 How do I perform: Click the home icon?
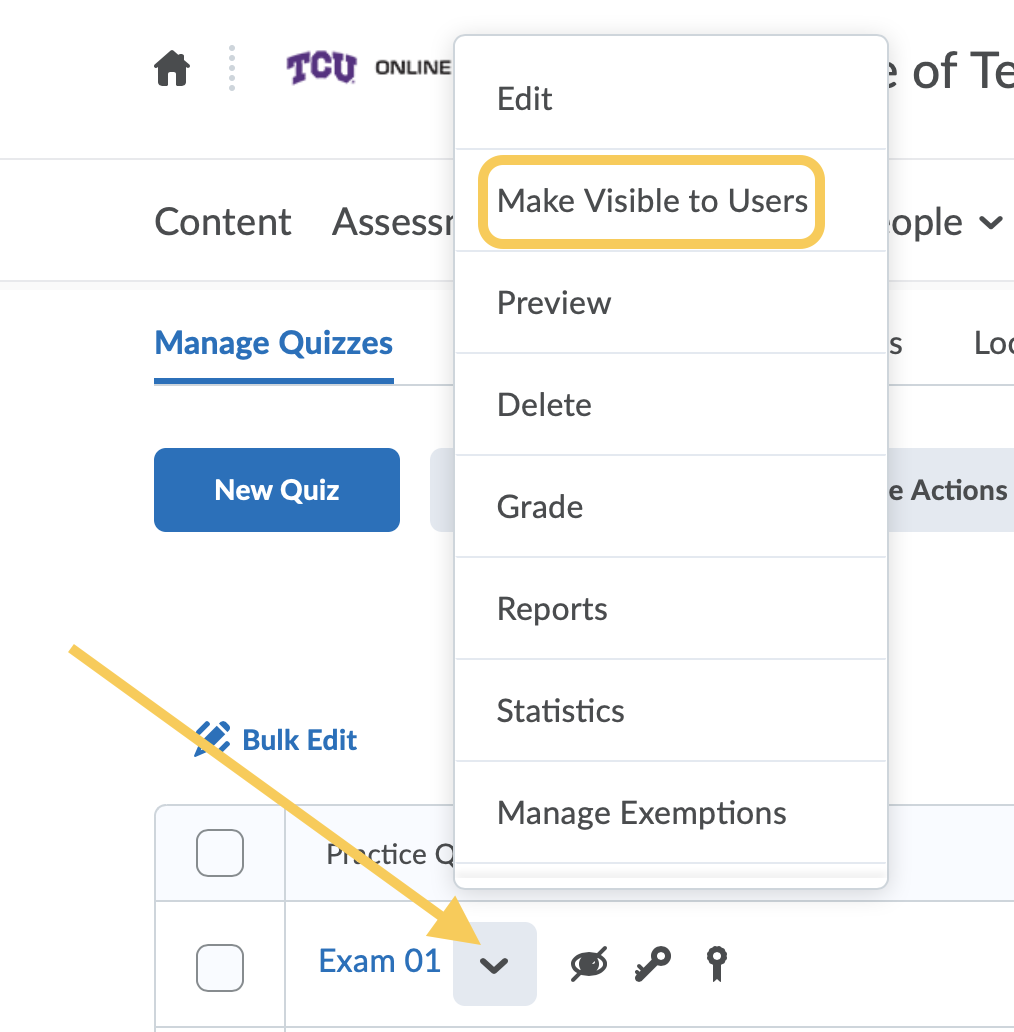point(171,67)
